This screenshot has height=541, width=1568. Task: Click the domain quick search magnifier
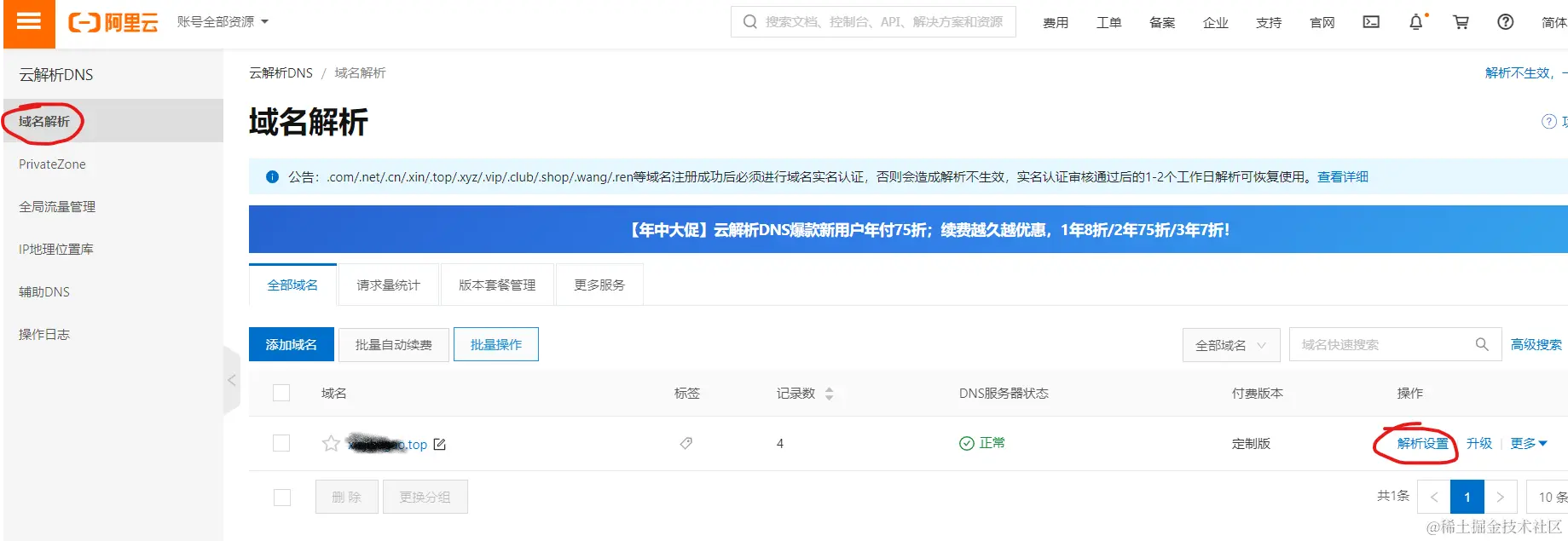coord(1482,344)
